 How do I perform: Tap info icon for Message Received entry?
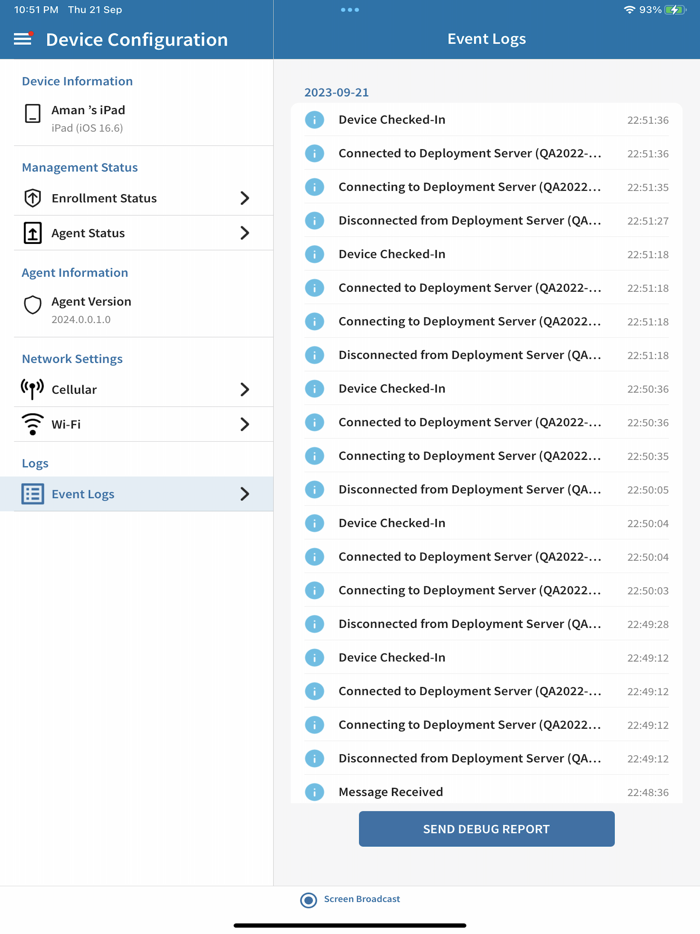point(315,792)
